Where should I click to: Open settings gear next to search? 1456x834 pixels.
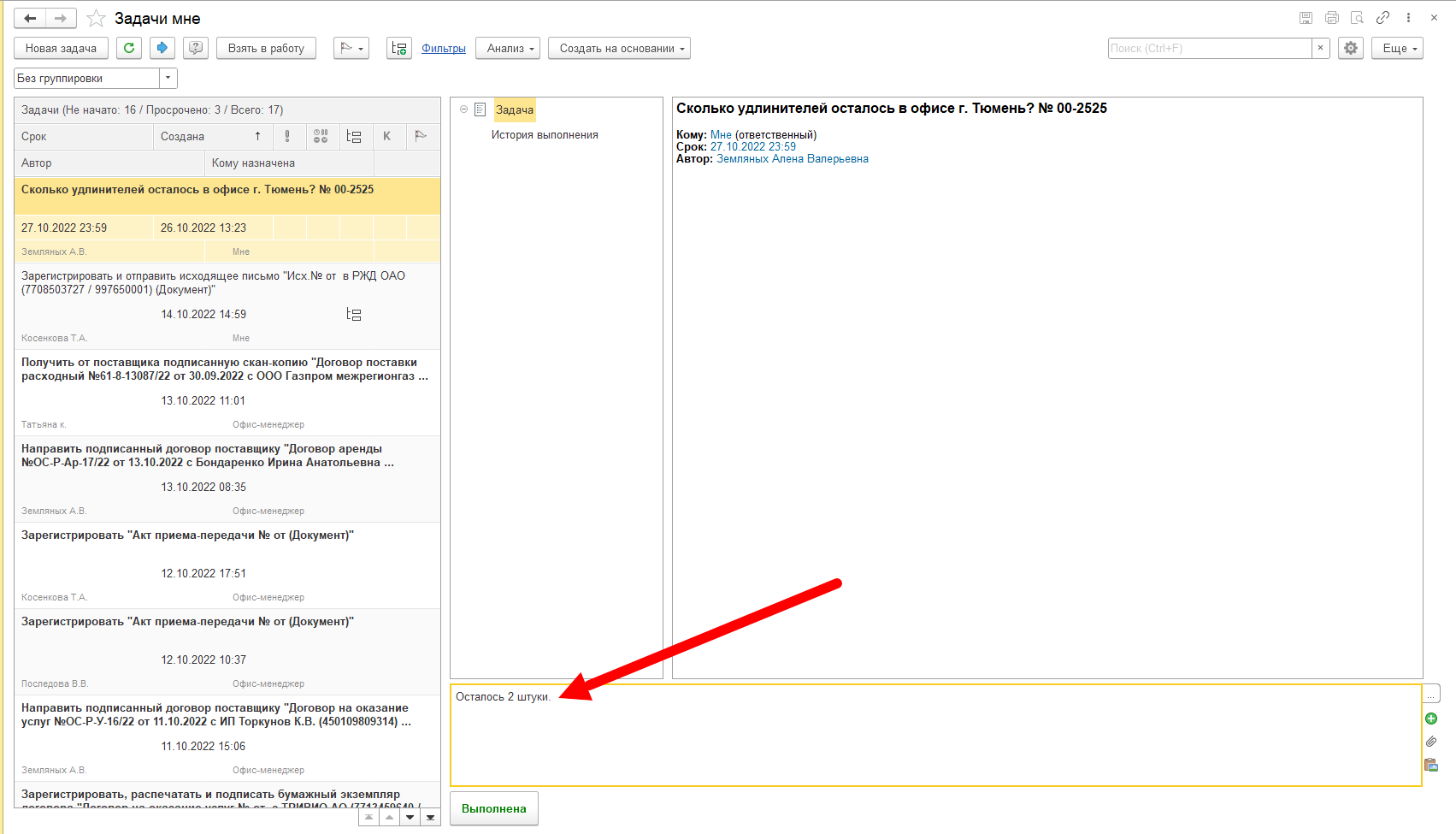(1351, 48)
